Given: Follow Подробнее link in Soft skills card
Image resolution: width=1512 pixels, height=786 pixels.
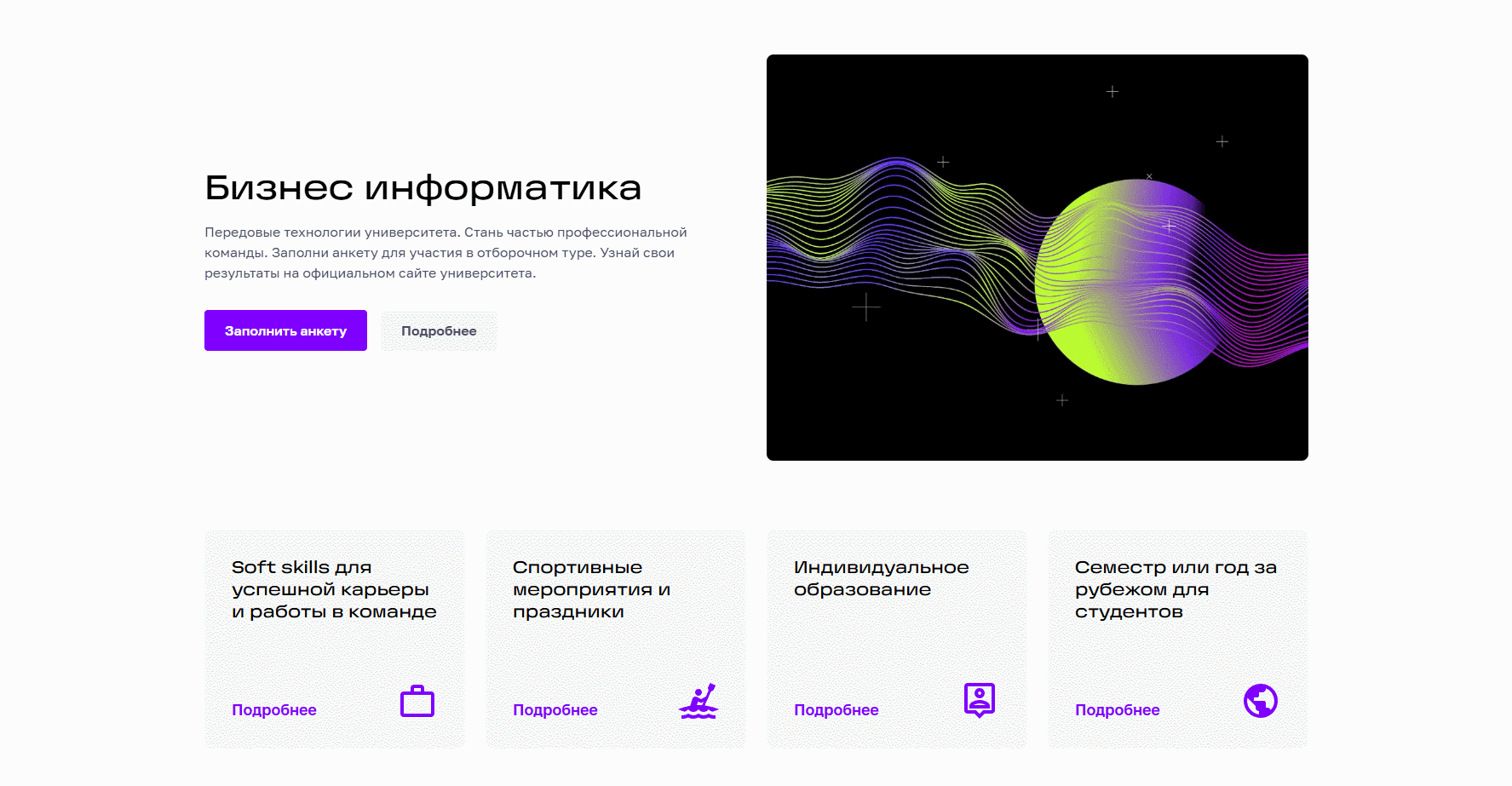Looking at the screenshot, I should (x=274, y=710).
